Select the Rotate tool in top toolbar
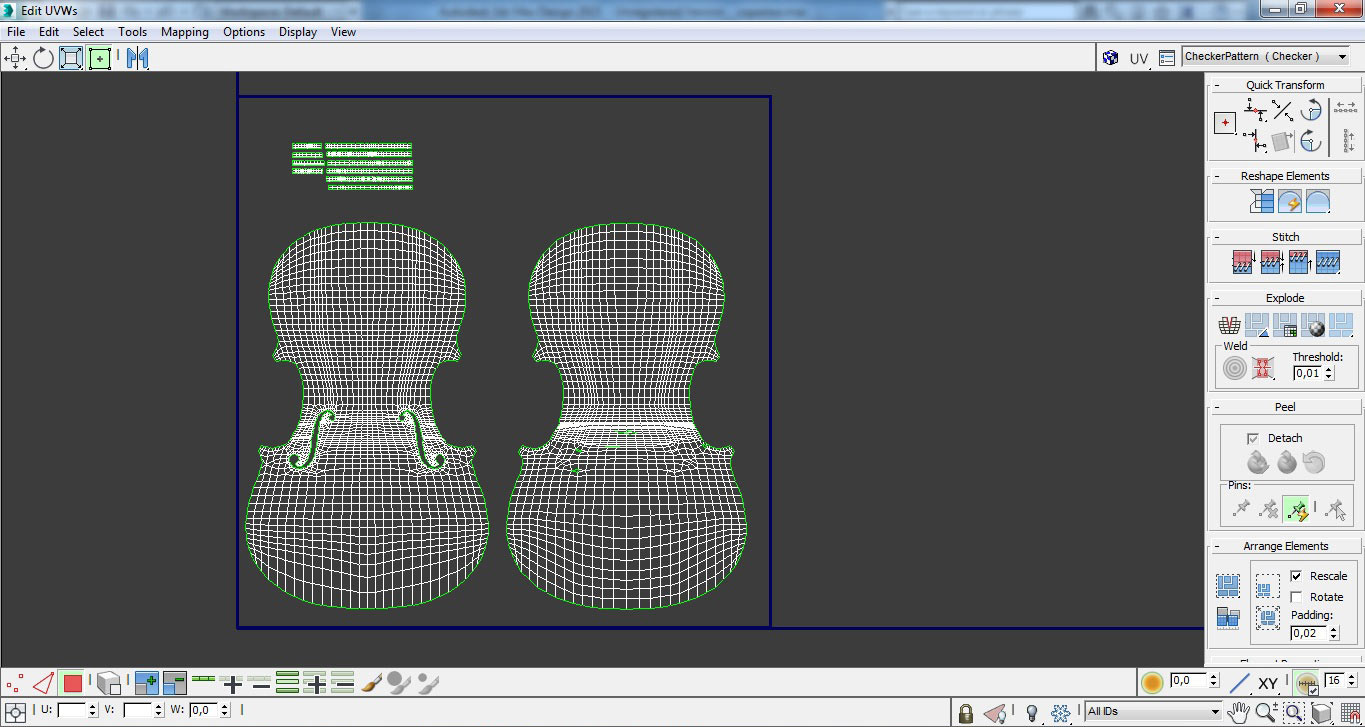Viewport: 1365px width, 727px height. 43,58
